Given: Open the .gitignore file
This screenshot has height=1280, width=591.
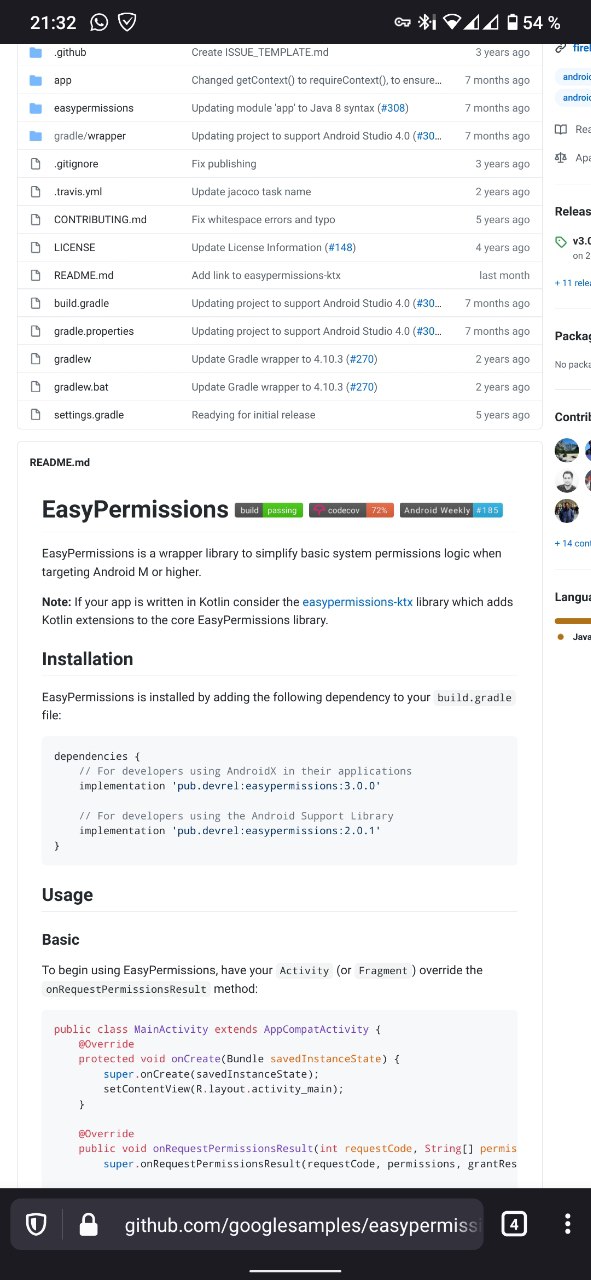Looking at the screenshot, I should (76, 164).
